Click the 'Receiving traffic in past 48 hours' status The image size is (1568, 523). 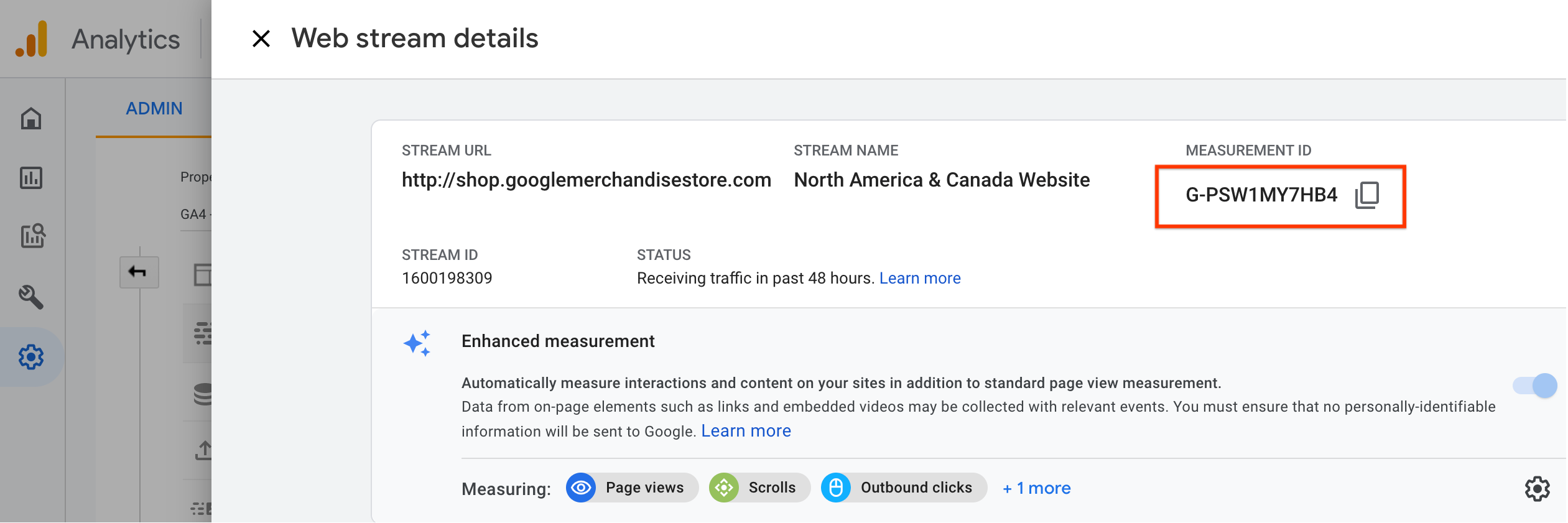756,278
